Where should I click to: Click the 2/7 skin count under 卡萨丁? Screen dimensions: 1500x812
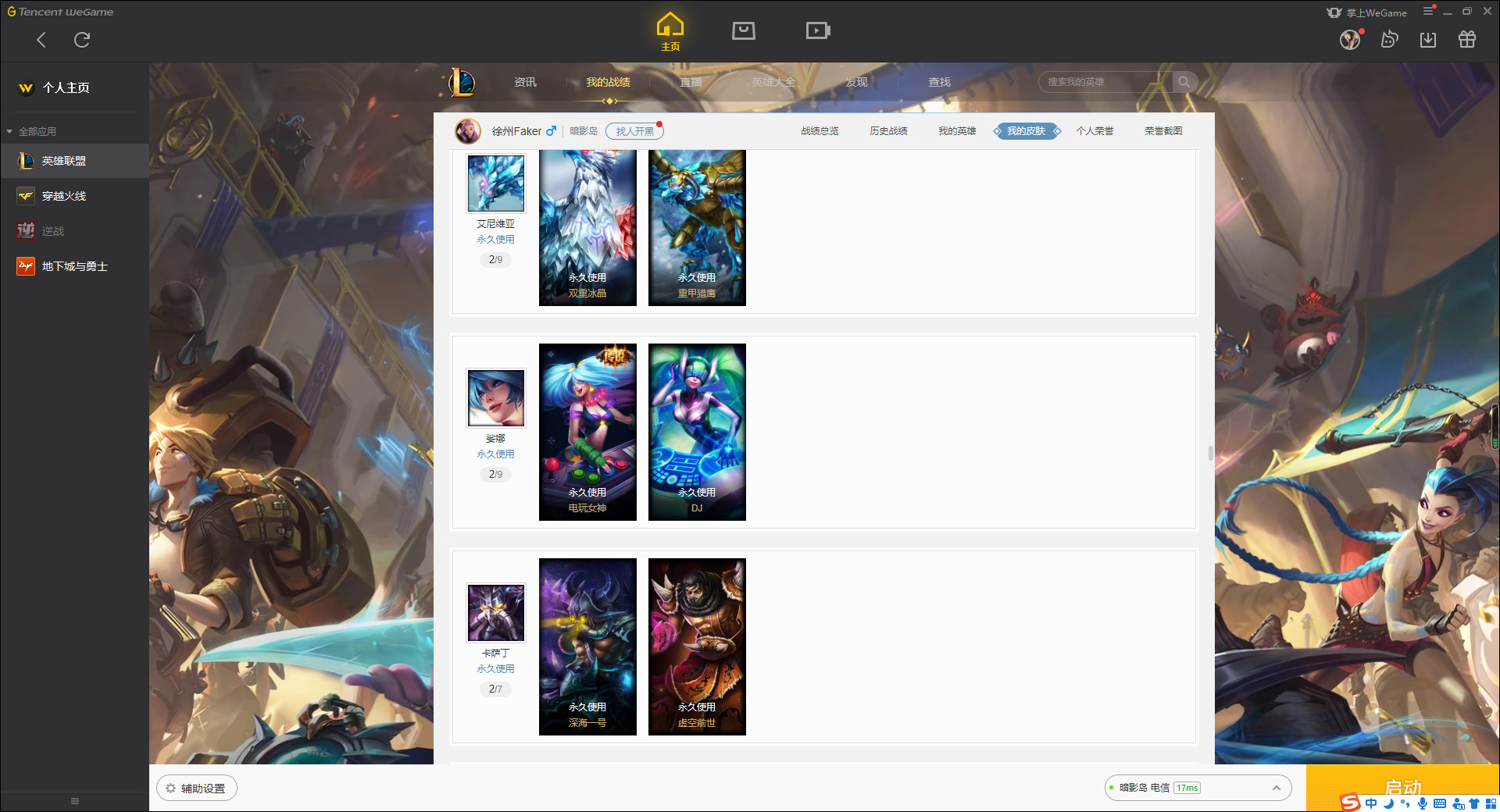(x=495, y=689)
